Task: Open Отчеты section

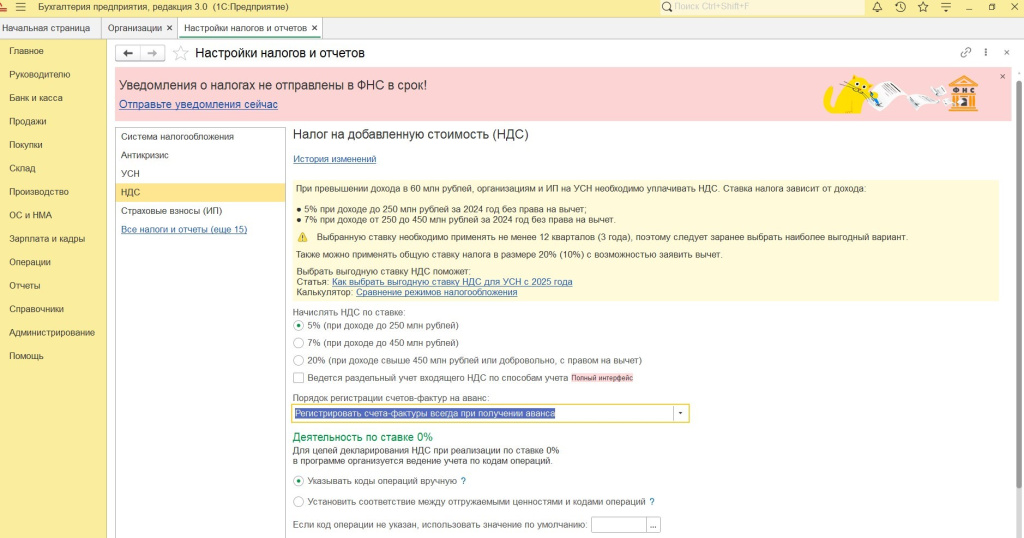Action: [25, 285]
